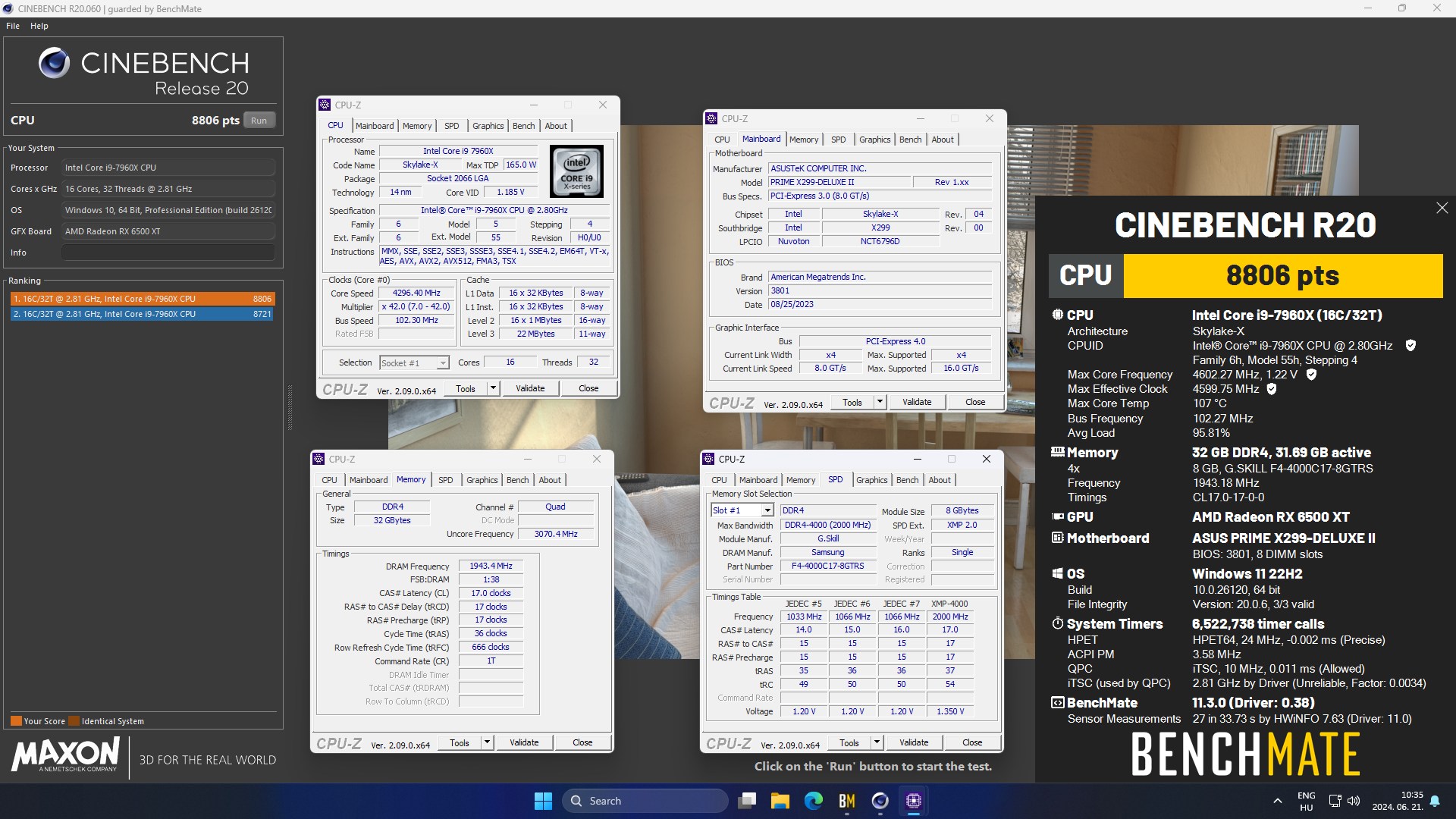Click verified shield next to Max Effective Clock
The image size is (1456, 819).
[x=1272, y=389]
